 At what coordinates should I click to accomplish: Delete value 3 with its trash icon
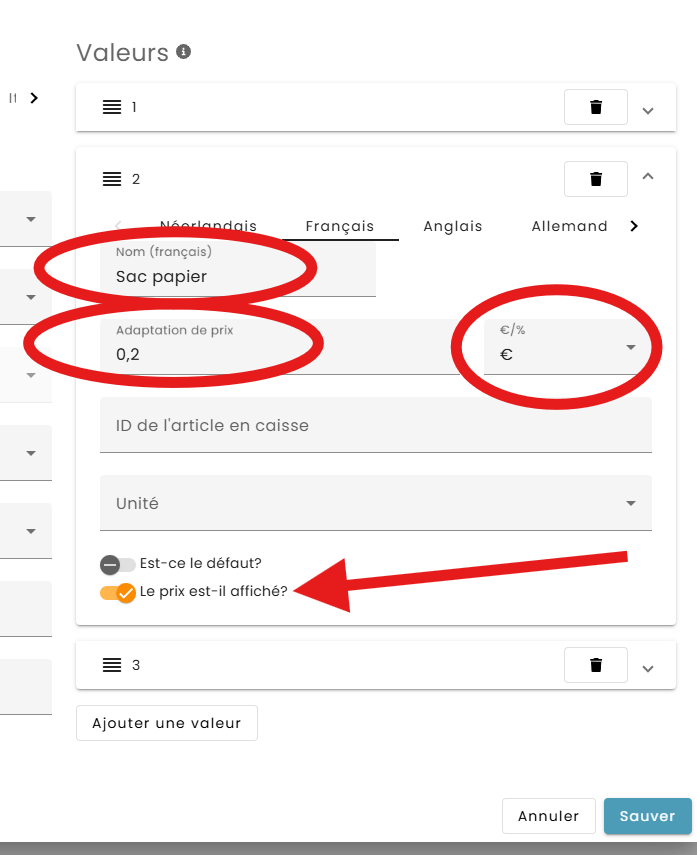tap(596, 665)
